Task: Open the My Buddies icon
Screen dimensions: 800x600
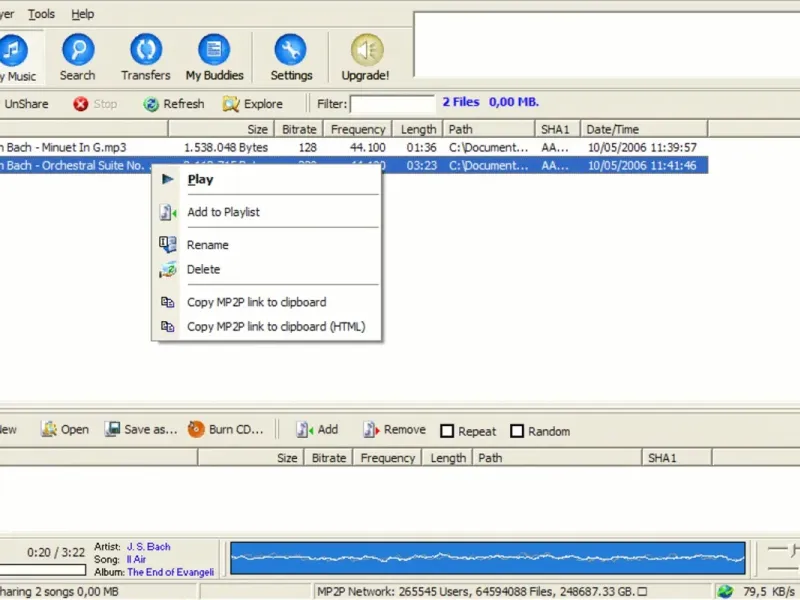Action: click(214, 50)
